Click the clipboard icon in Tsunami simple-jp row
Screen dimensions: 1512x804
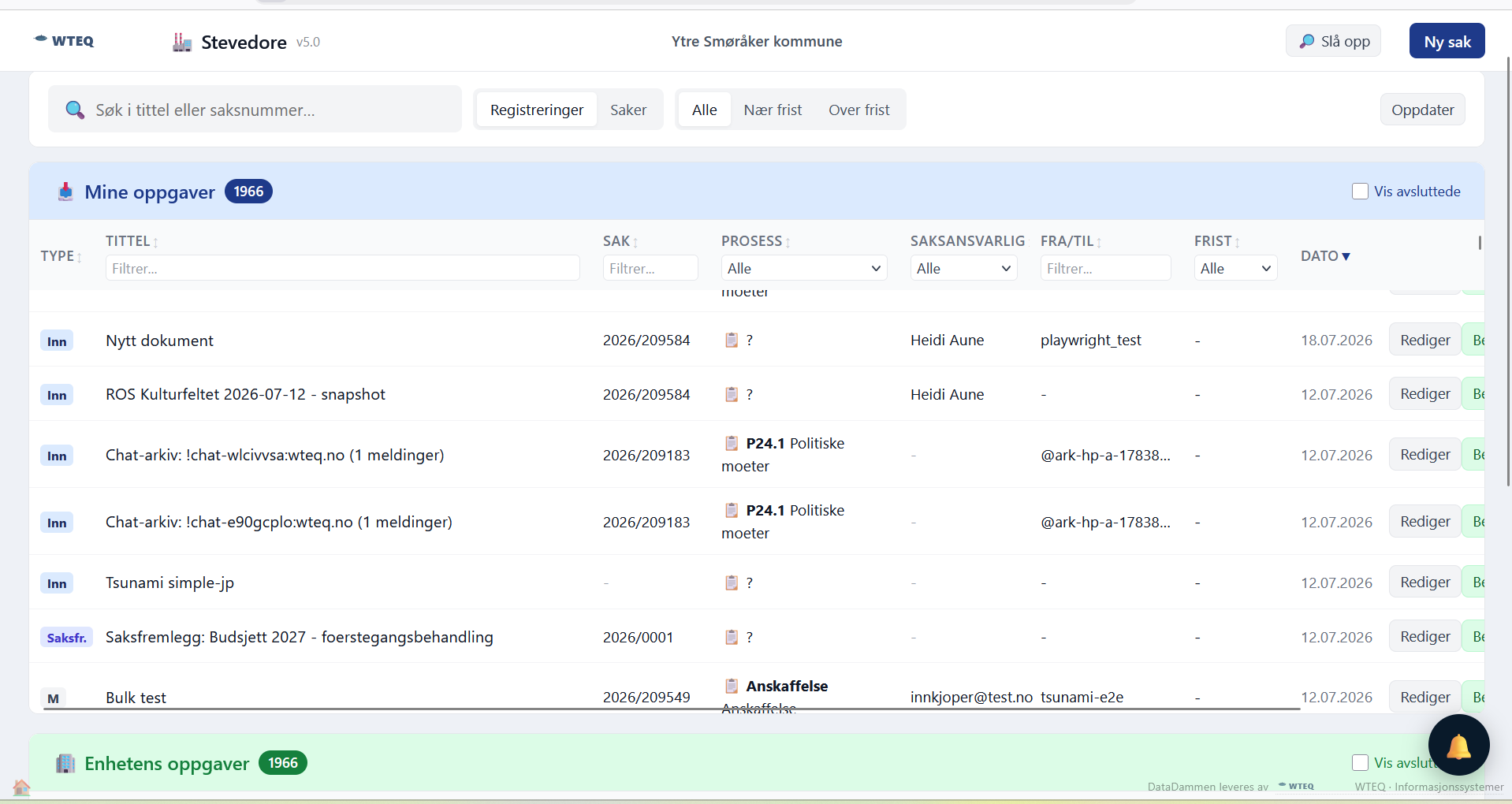(x=732, y=583)
